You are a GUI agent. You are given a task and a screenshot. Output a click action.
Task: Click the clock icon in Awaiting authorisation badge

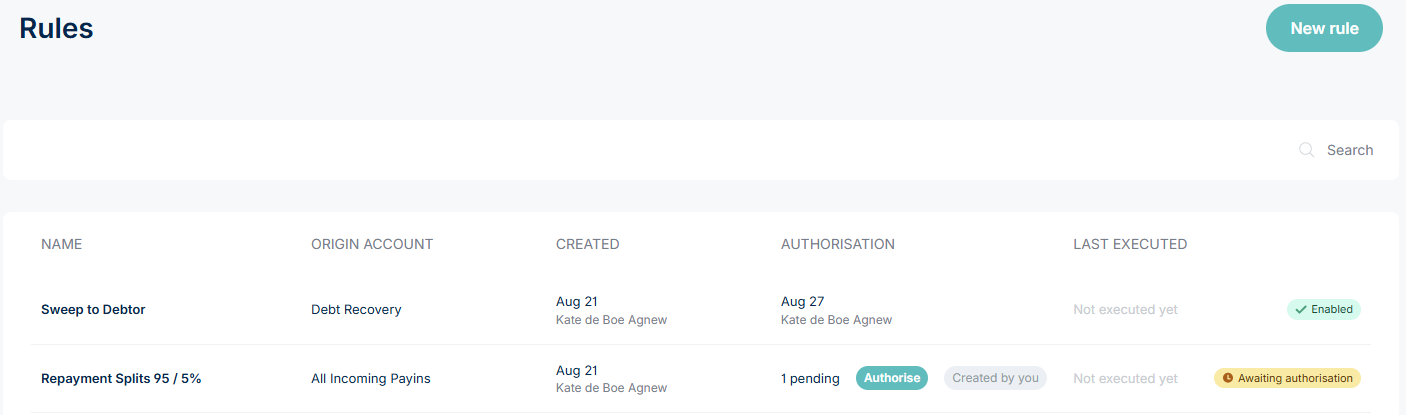point(1228,378)
